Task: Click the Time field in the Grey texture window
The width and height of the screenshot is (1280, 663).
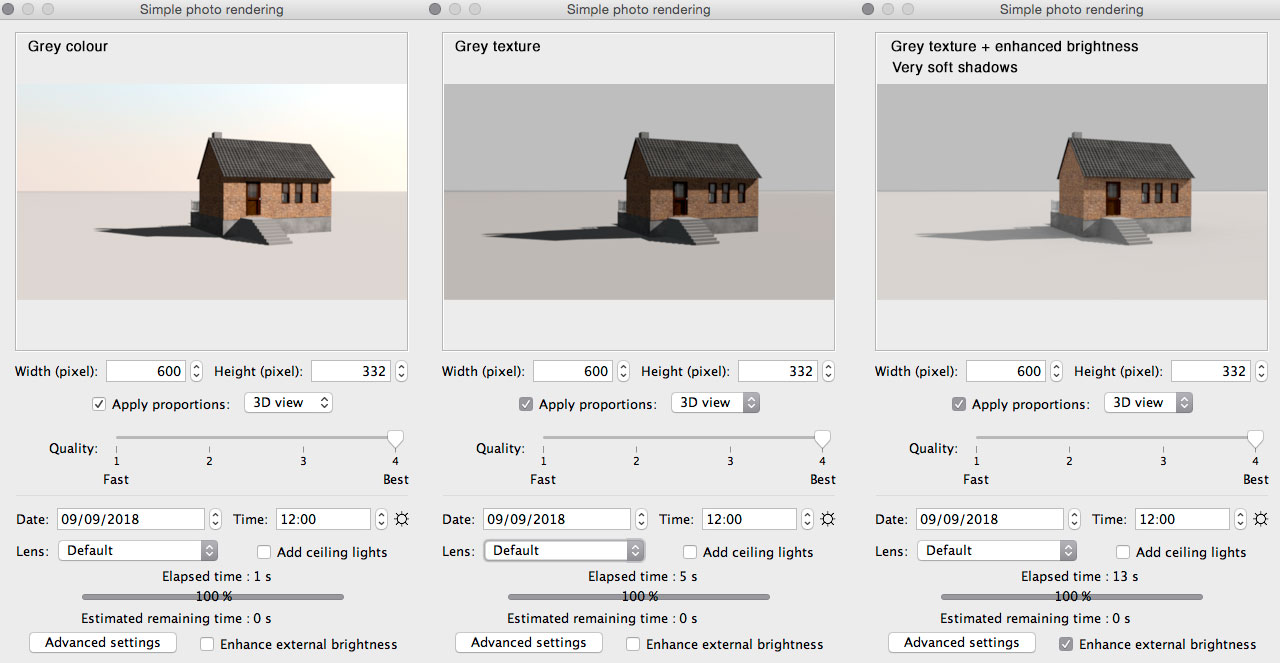Action: [750, 519]
